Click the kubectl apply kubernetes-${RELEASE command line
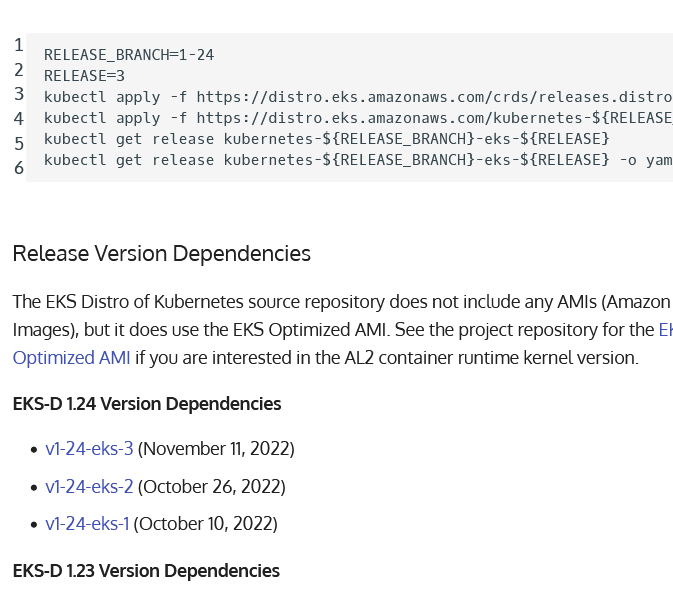Viewport: 673px width, 596px height. click(357, 118)
